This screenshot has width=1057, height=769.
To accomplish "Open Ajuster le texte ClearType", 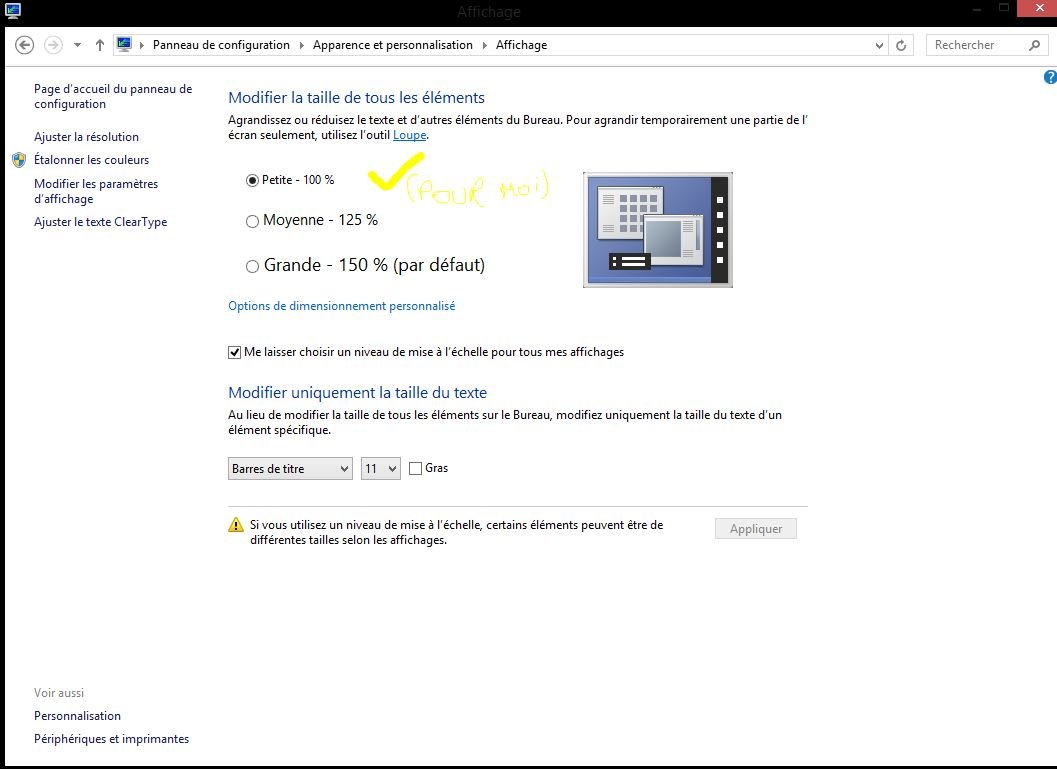I will 100,222.
